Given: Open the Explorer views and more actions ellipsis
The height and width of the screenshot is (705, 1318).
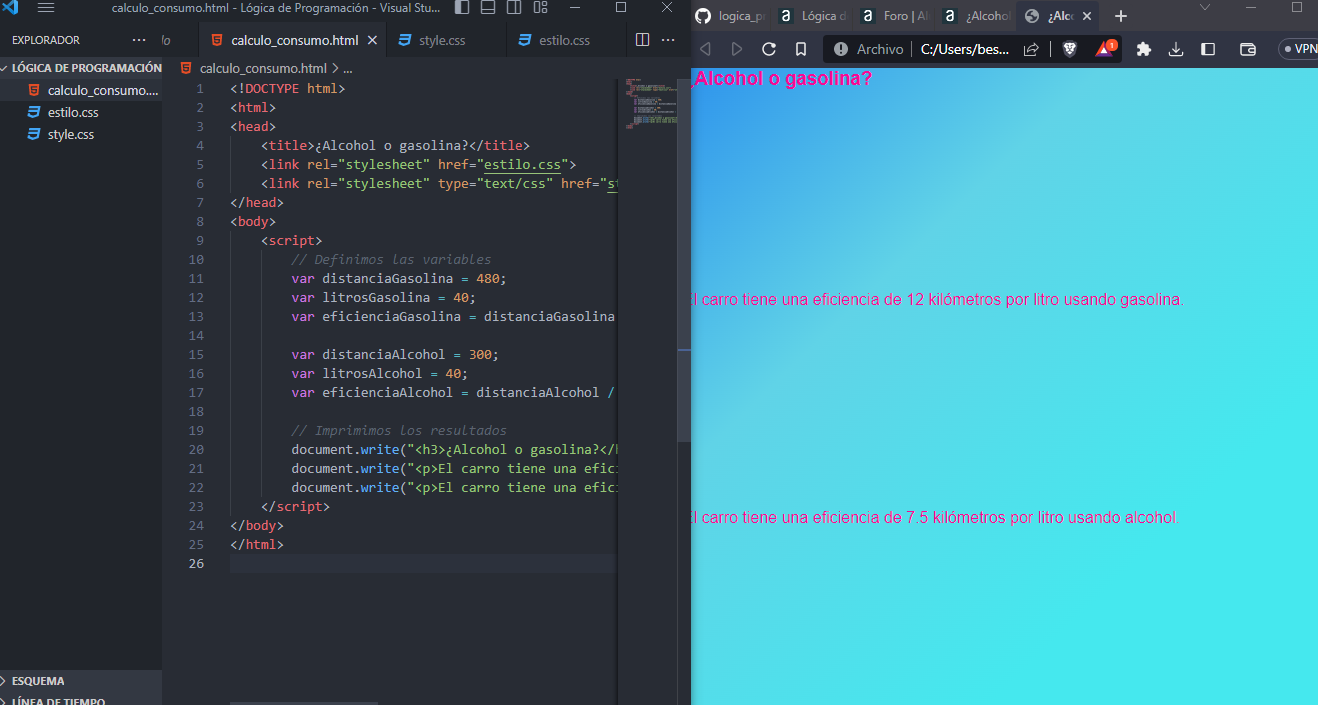Looking at the screenshot, I should tap(139, 40).
